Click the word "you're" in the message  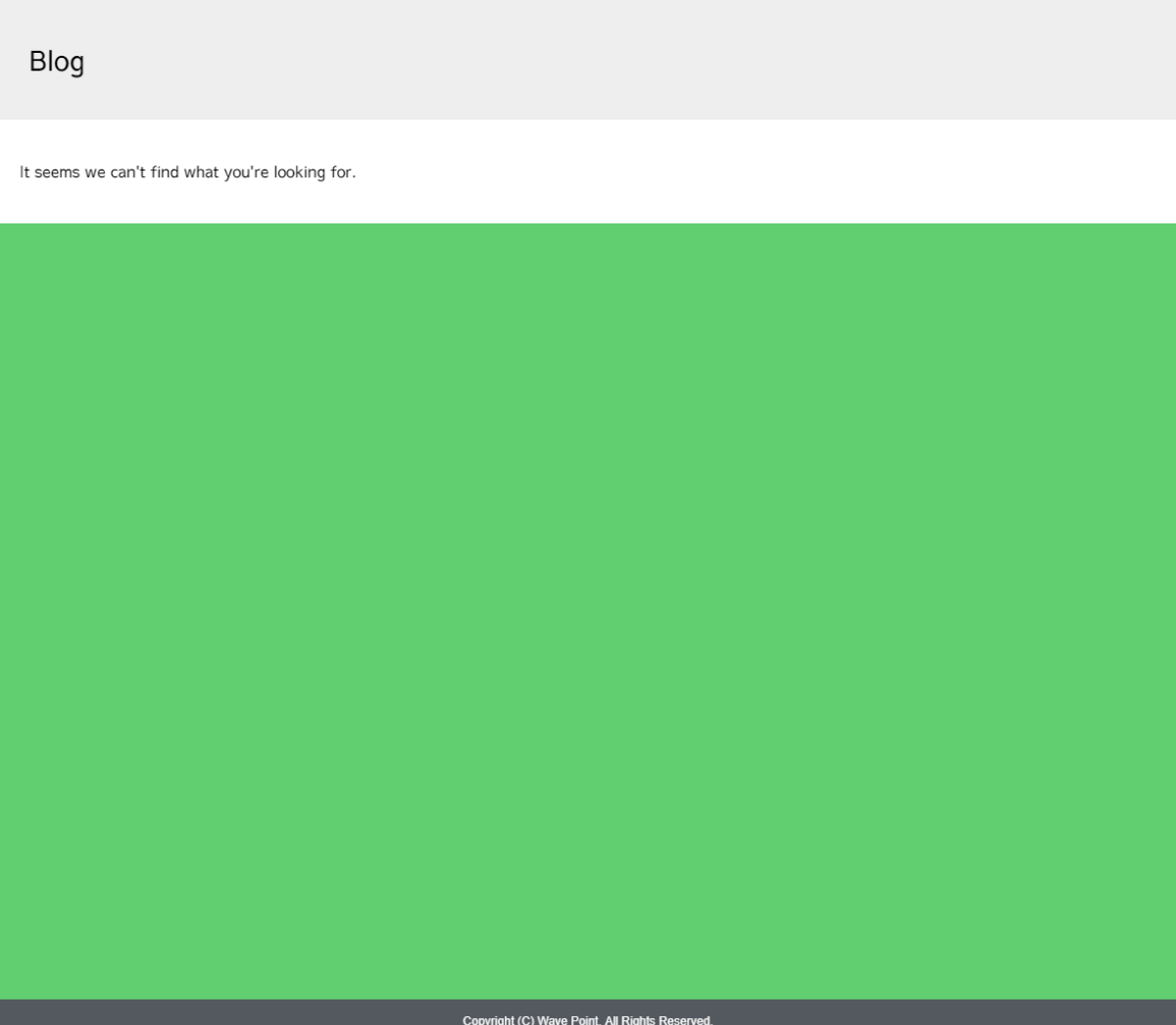(x=246, y=172)
